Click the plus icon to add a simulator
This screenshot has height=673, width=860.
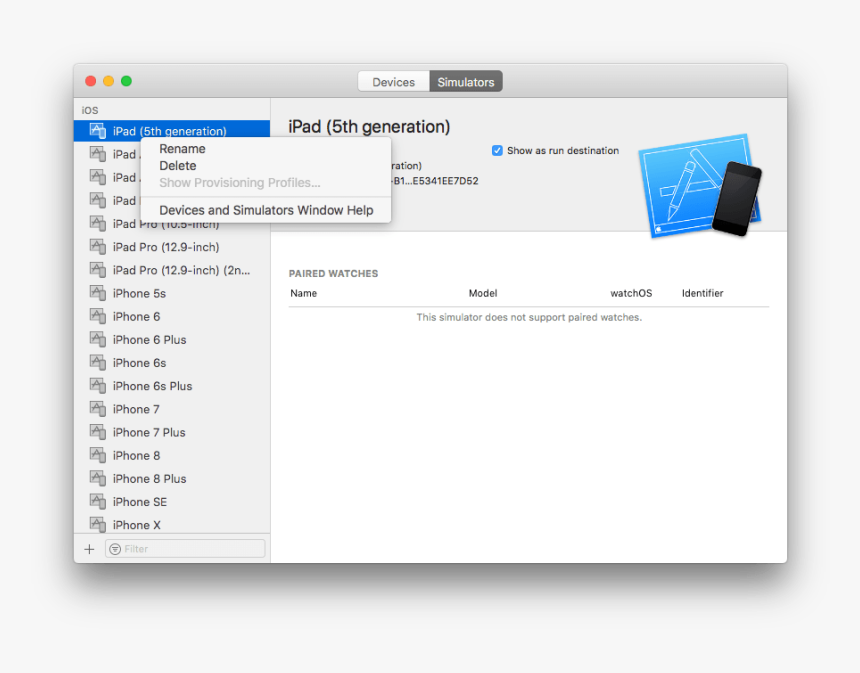(89, 548)
